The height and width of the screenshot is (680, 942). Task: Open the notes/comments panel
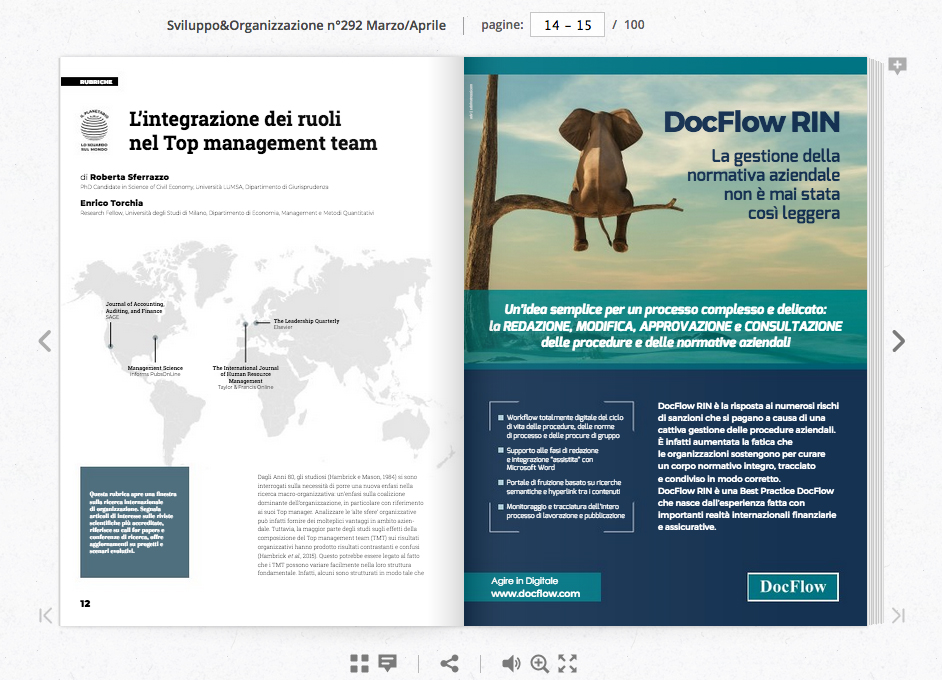387,663
